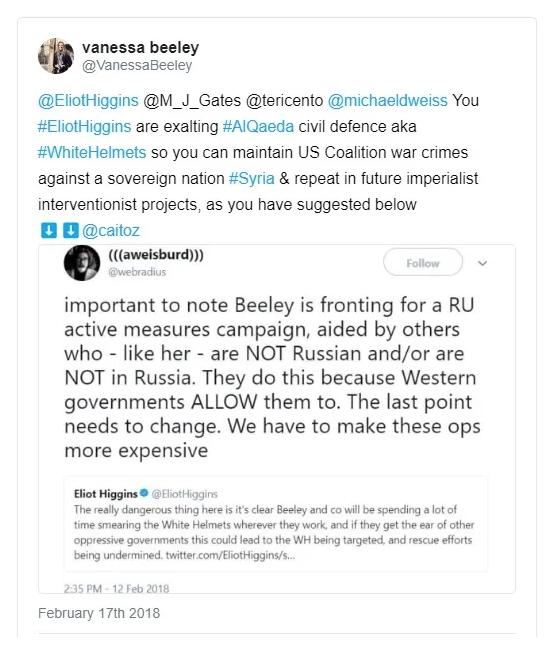Viewport: 557px width, 648px height.
Task: Click the aweisburd profile picture
Action: click(x=82, y=263)
